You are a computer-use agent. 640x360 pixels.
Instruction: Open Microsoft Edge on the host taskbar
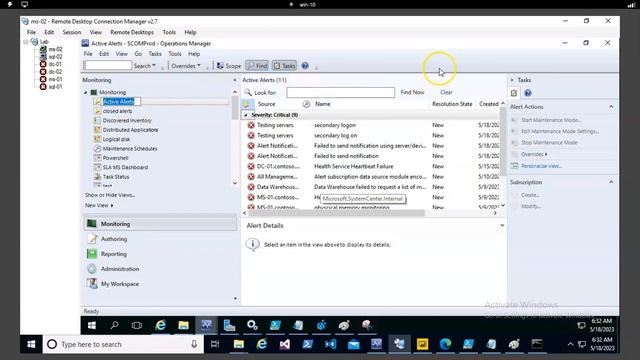click(445, 344)
